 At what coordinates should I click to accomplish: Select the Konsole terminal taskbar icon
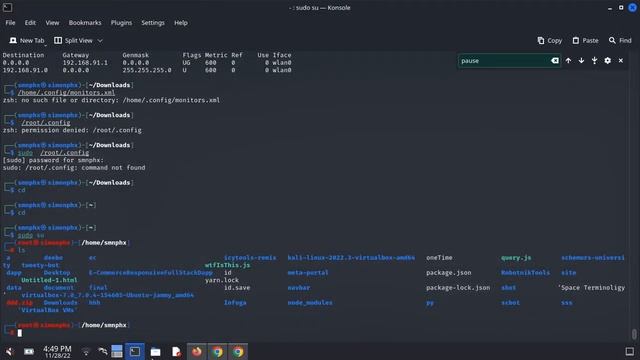click(135, 351)
